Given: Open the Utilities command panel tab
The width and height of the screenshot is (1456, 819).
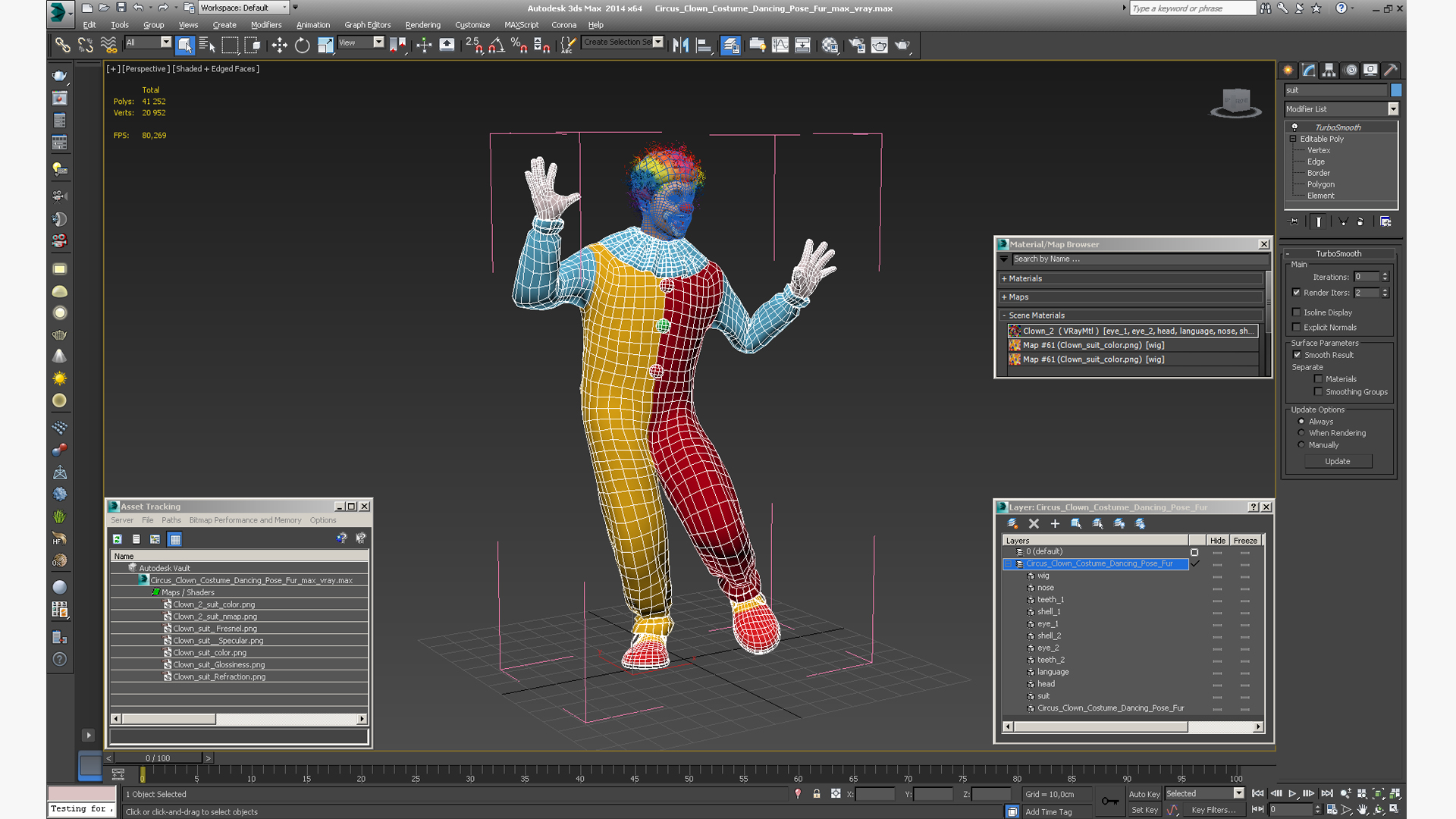Looking at the screenshot, I should [x=1390, y=70].
